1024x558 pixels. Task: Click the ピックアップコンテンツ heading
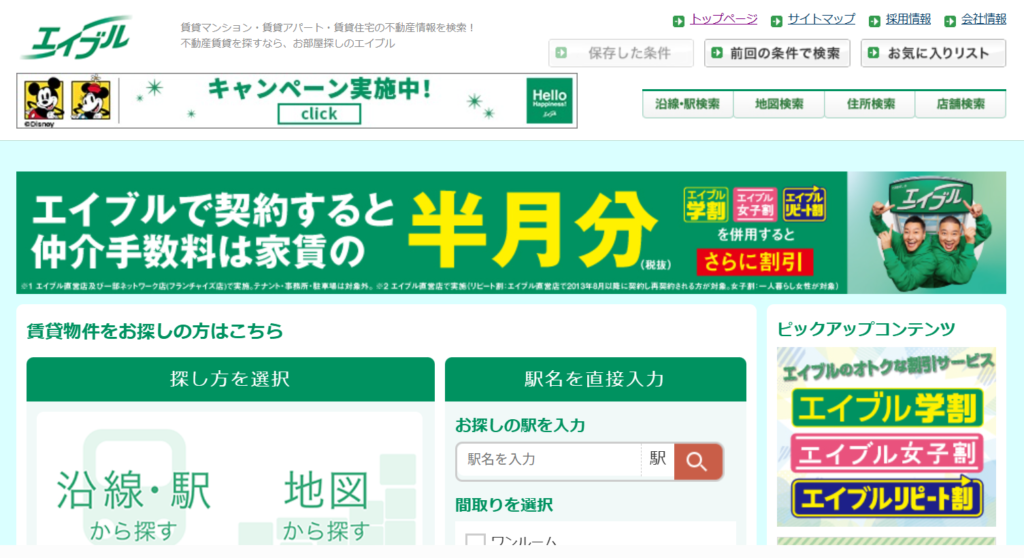click(x=866, y=329)
